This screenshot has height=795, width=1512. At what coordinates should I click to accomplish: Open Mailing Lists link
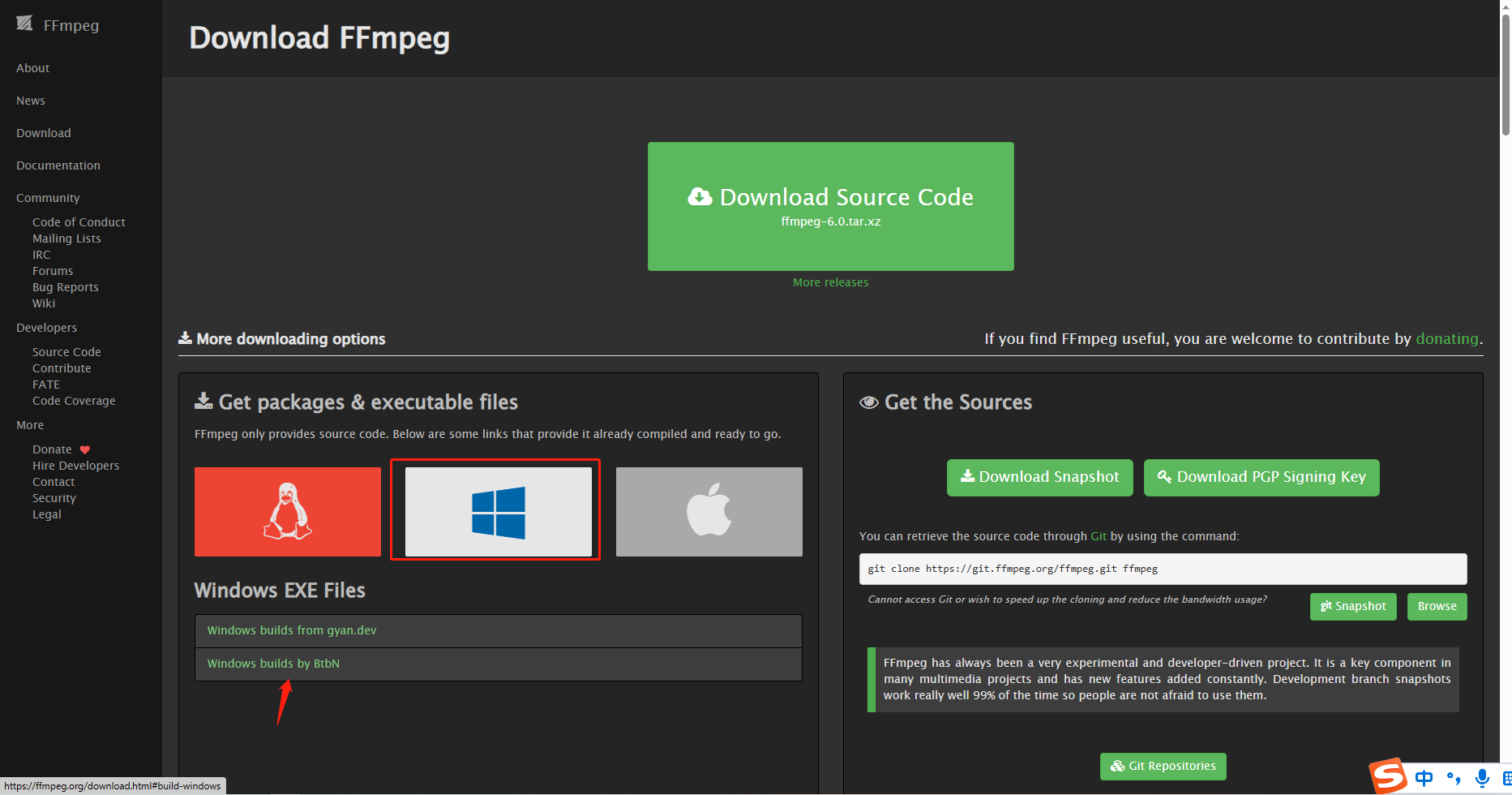(x=66, y=238)
